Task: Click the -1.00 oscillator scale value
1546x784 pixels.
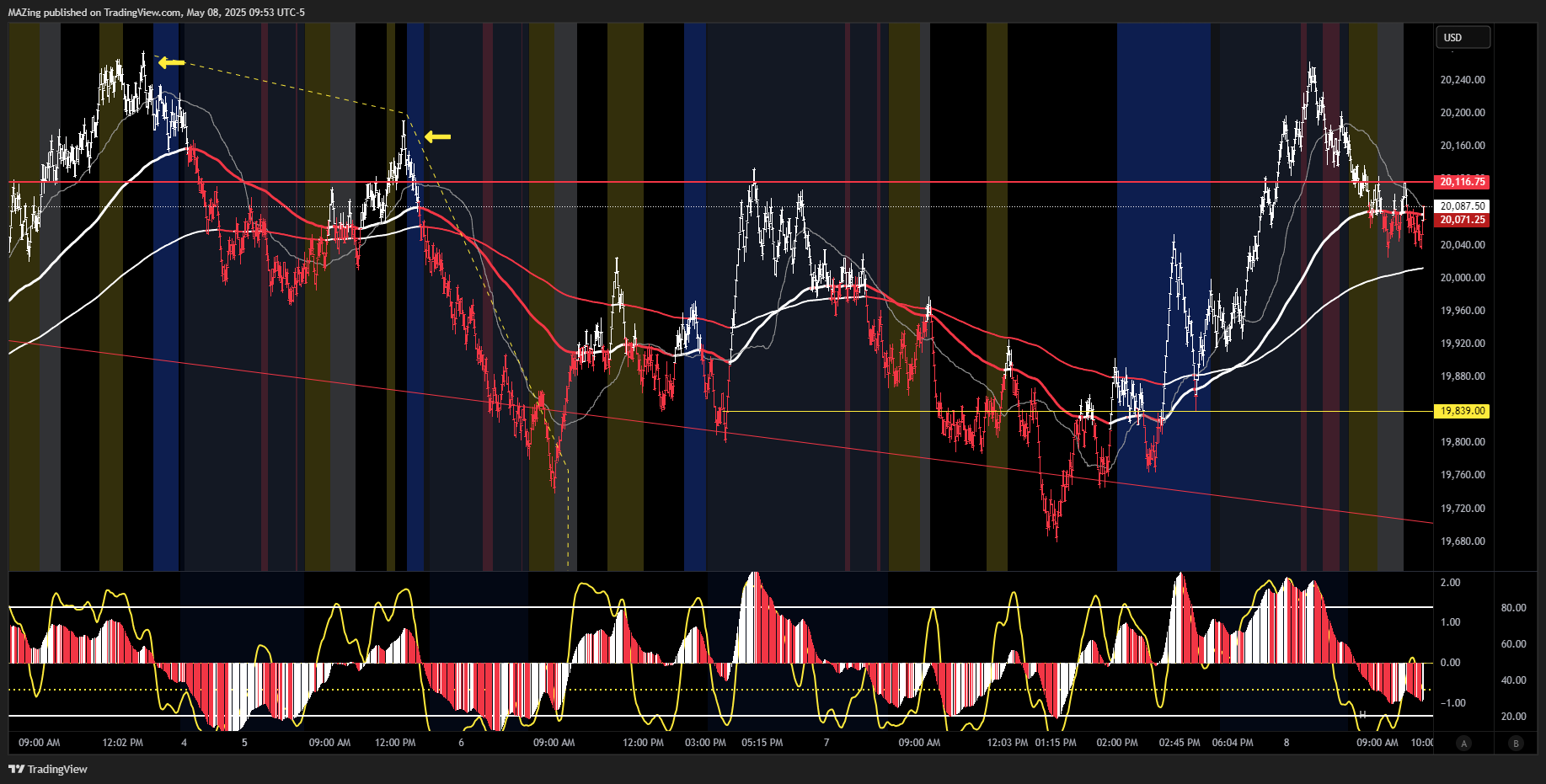Action: pyautogui.click(x=1452, y=703)
